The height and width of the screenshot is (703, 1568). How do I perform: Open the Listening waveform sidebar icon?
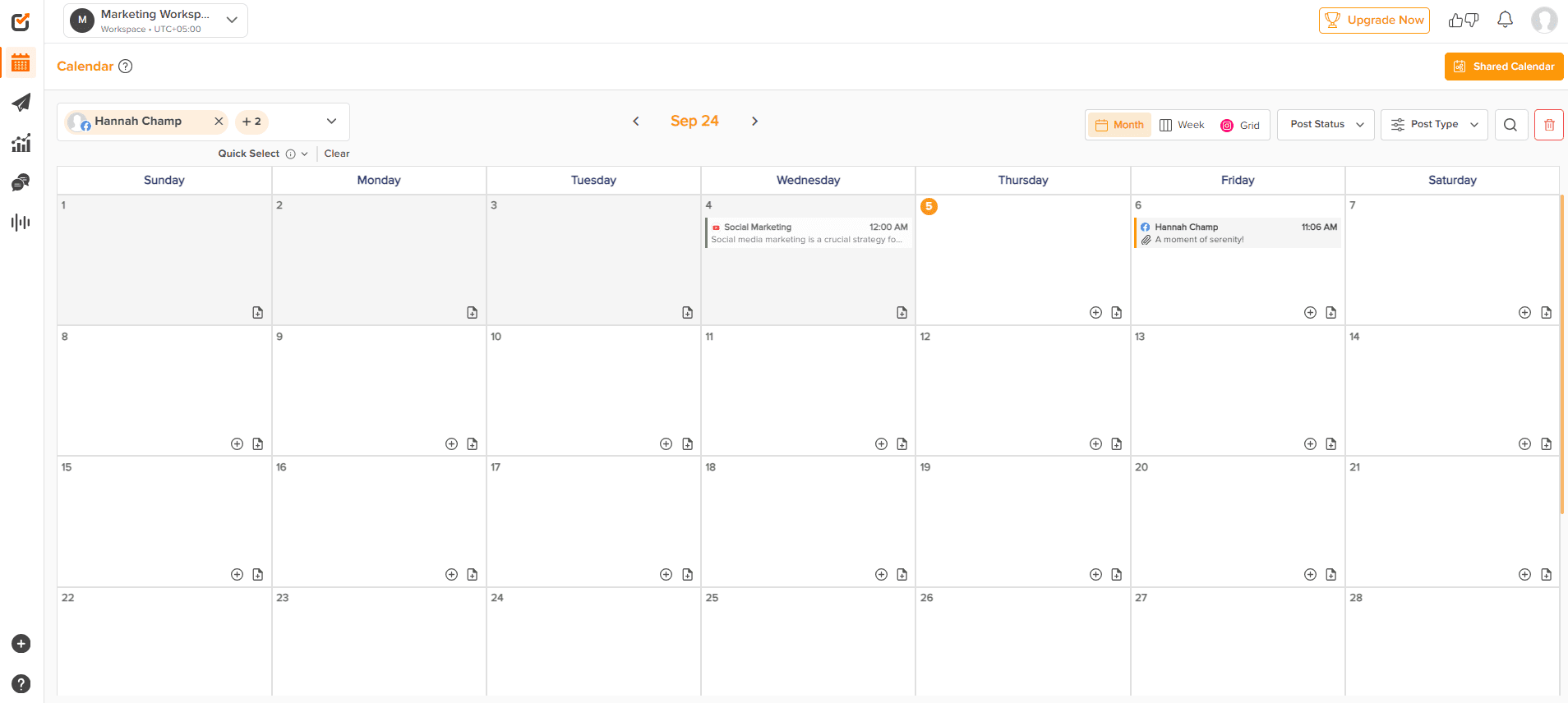coord(21,223)
